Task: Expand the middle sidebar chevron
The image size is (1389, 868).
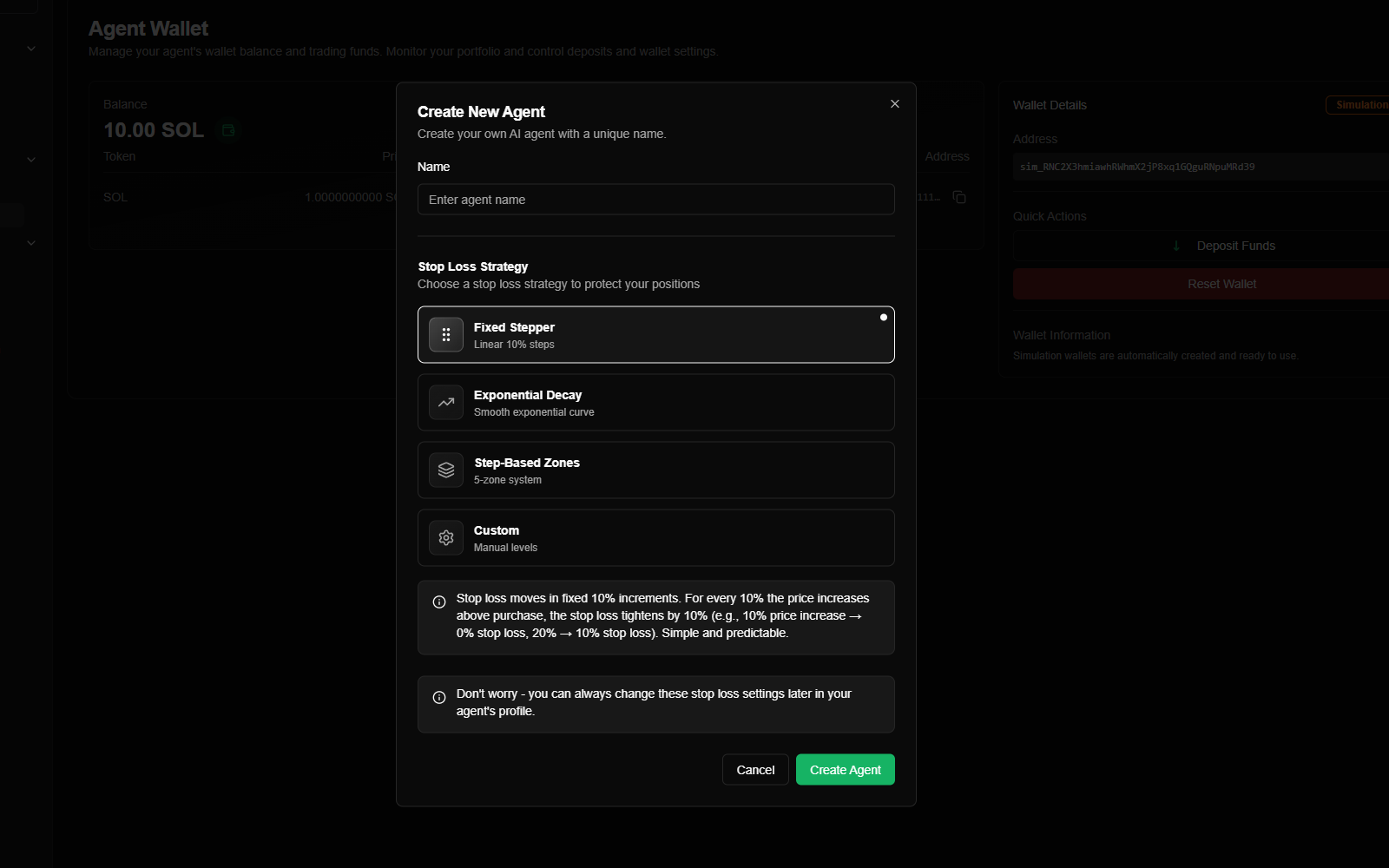Action: pyautogui.click(x=31, y=159)
